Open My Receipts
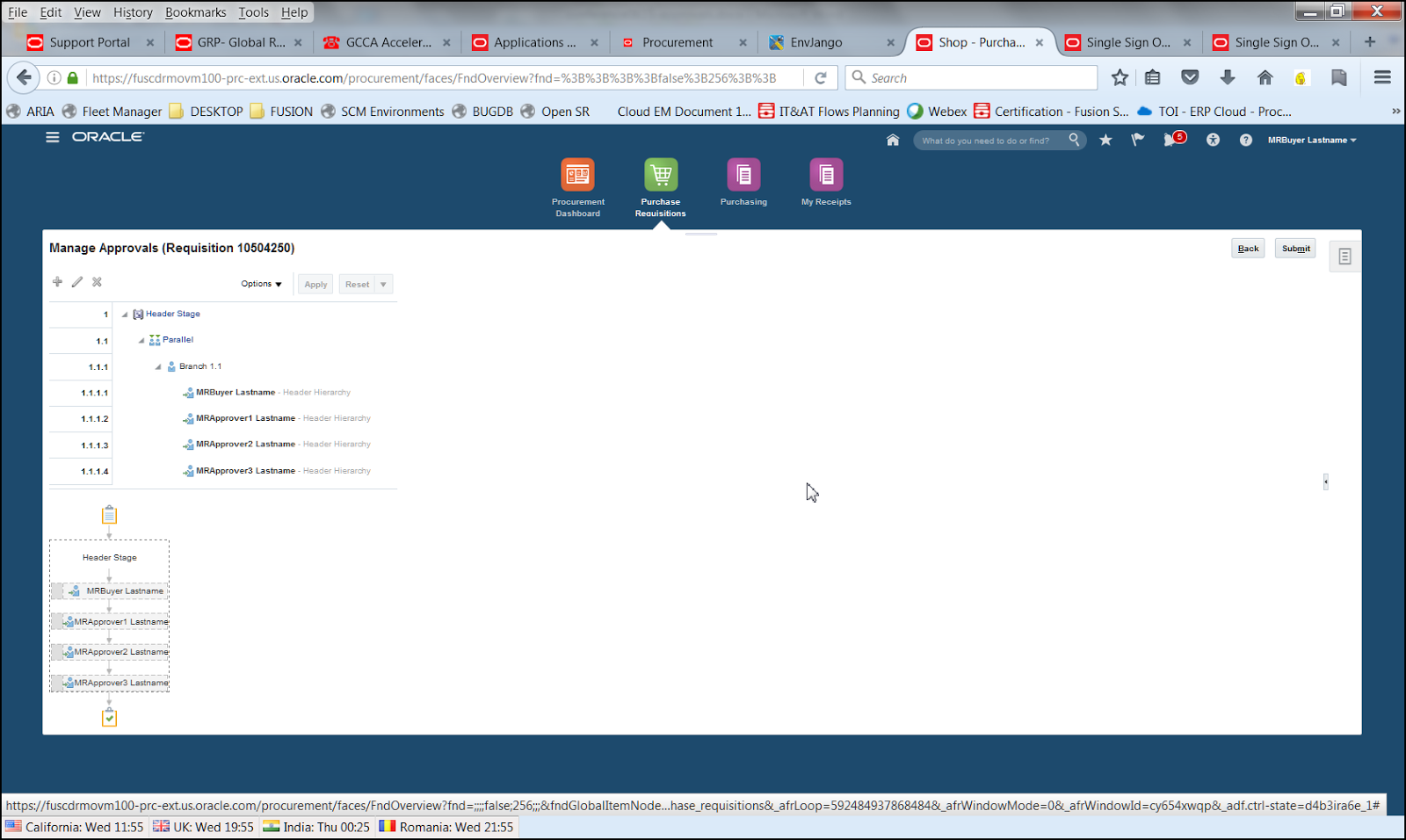1406x840 pixels. [825, 176]
